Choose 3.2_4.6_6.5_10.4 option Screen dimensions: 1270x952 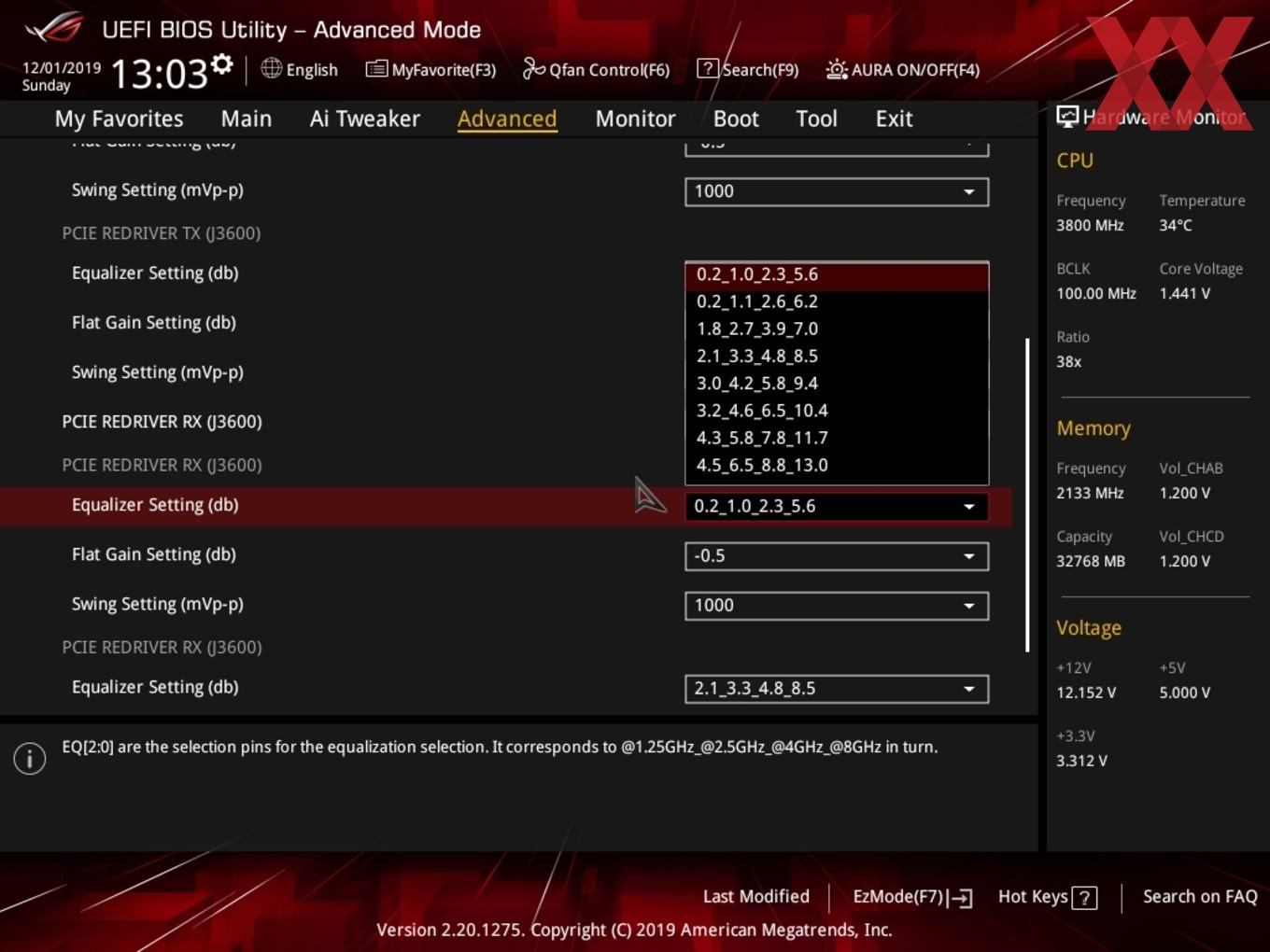837,410
